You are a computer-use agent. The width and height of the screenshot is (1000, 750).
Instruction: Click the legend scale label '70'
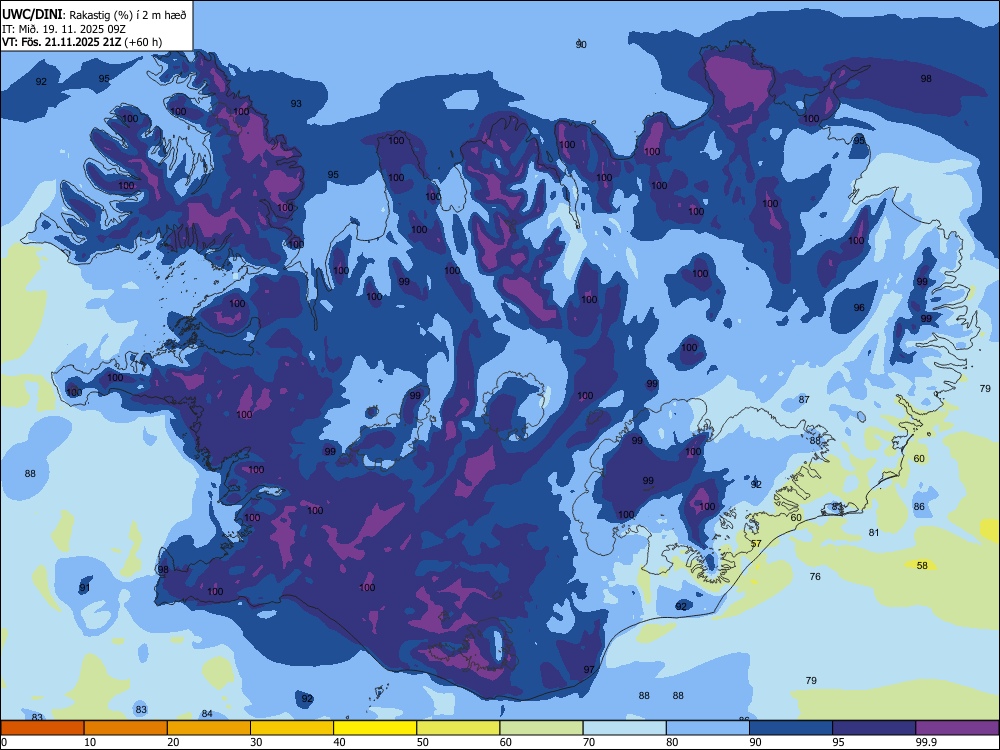(589, 742)
